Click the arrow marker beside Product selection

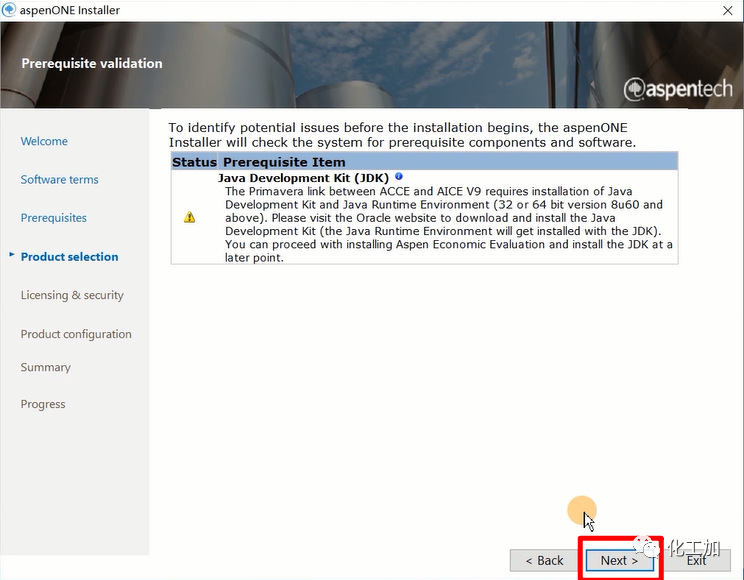[x=12, y=256]
